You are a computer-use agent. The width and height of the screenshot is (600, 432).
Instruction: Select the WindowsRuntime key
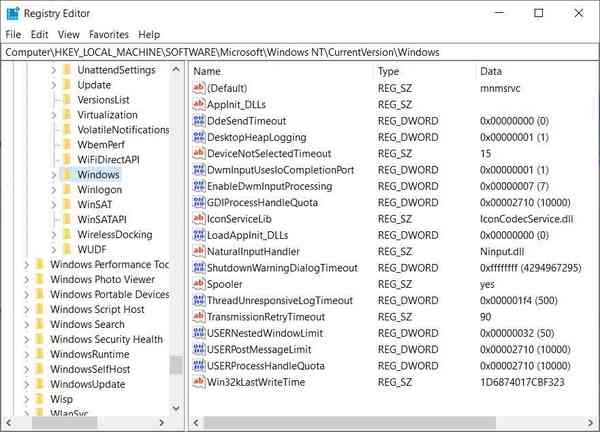pos(90,354)
